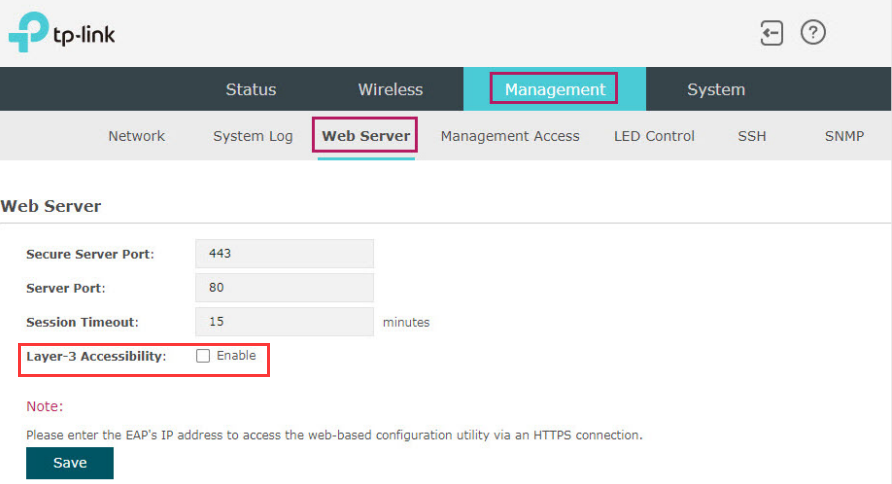This screenshot has height=484, width=892.
Task: Enable the Layer-3 Accessibility checkbox
Action: click(203, 356)
